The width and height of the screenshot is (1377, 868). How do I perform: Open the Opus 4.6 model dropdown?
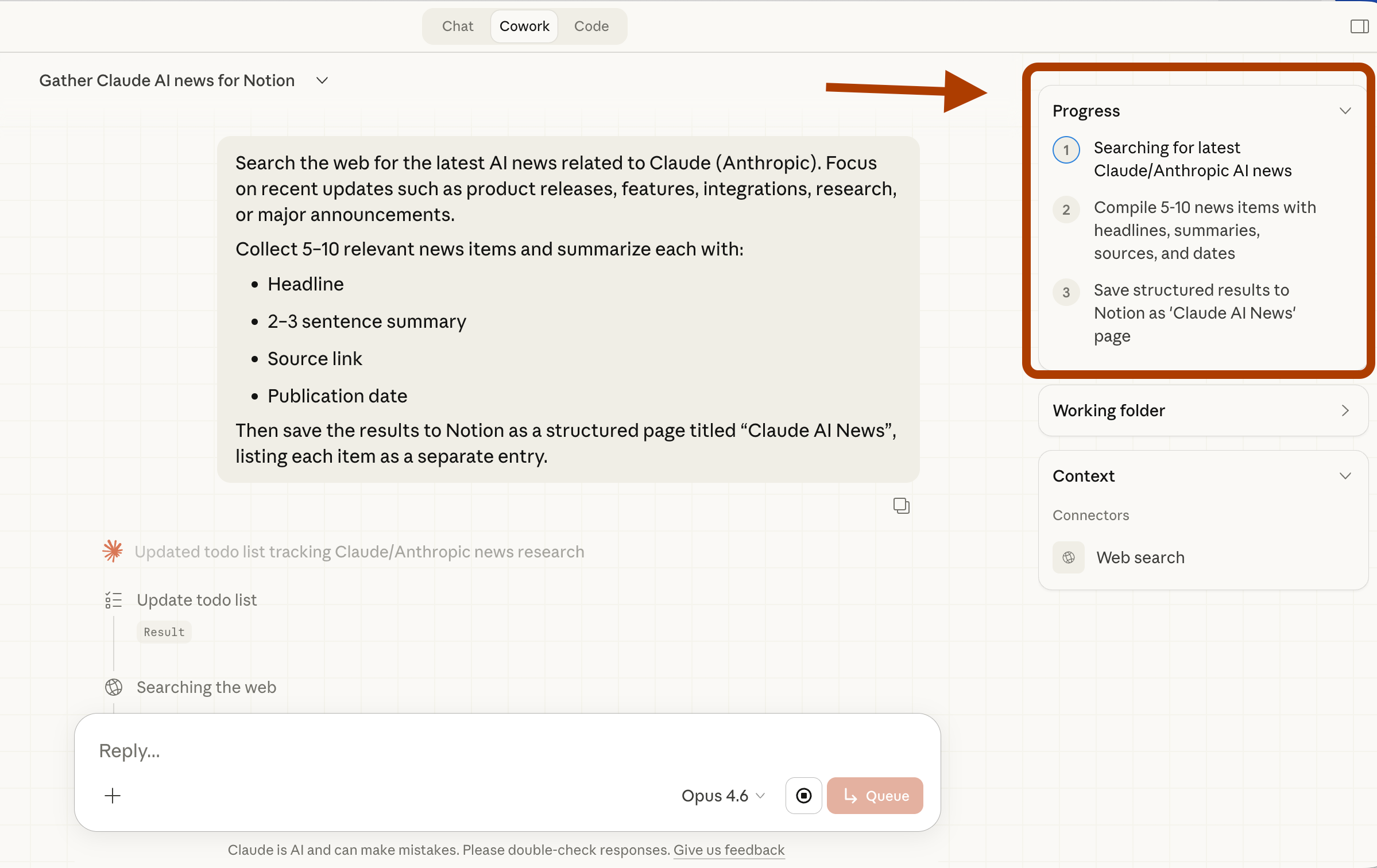pyautogui.click(x=722, y=796)
